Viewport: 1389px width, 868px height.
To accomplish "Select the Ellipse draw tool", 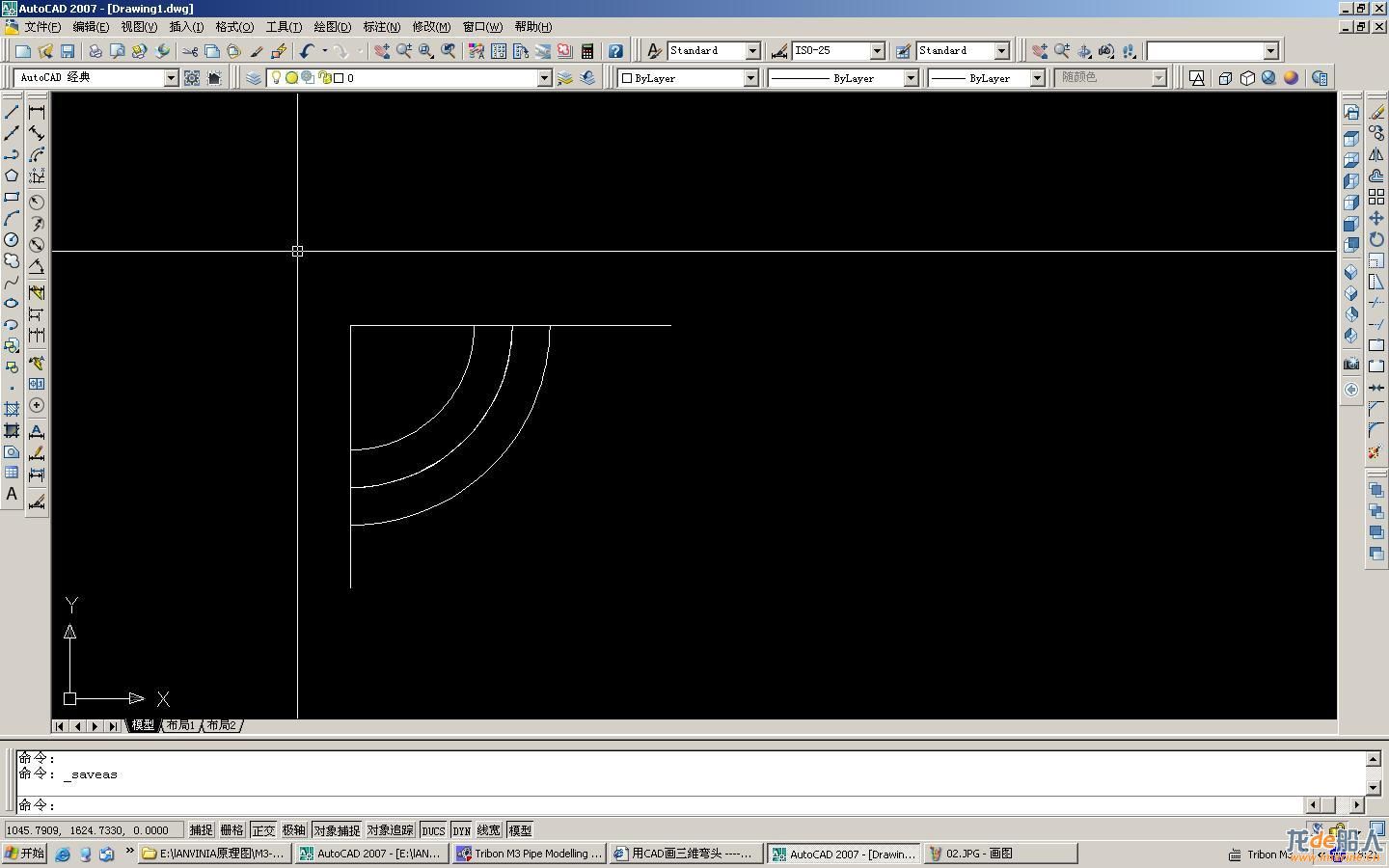I will point(12,303).
